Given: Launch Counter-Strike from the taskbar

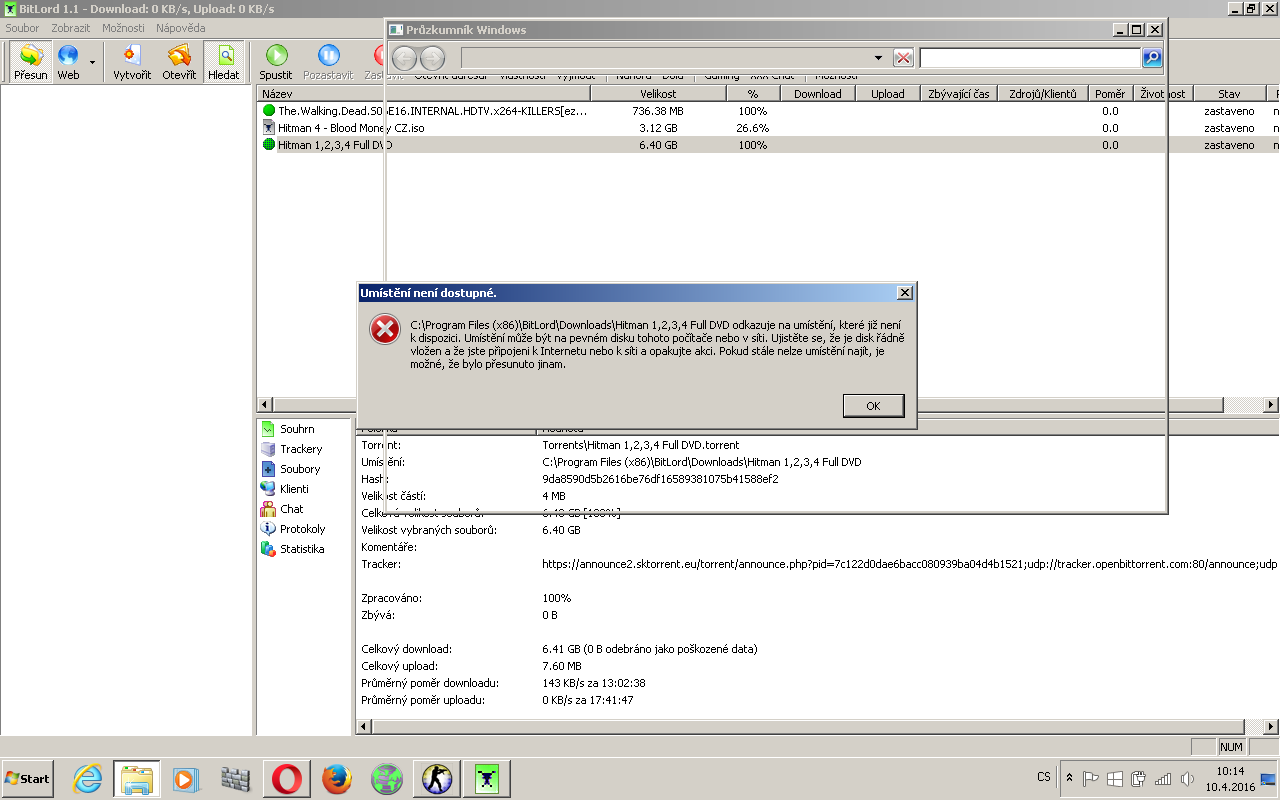Looking at the screenshot, I should coord(436,778).
